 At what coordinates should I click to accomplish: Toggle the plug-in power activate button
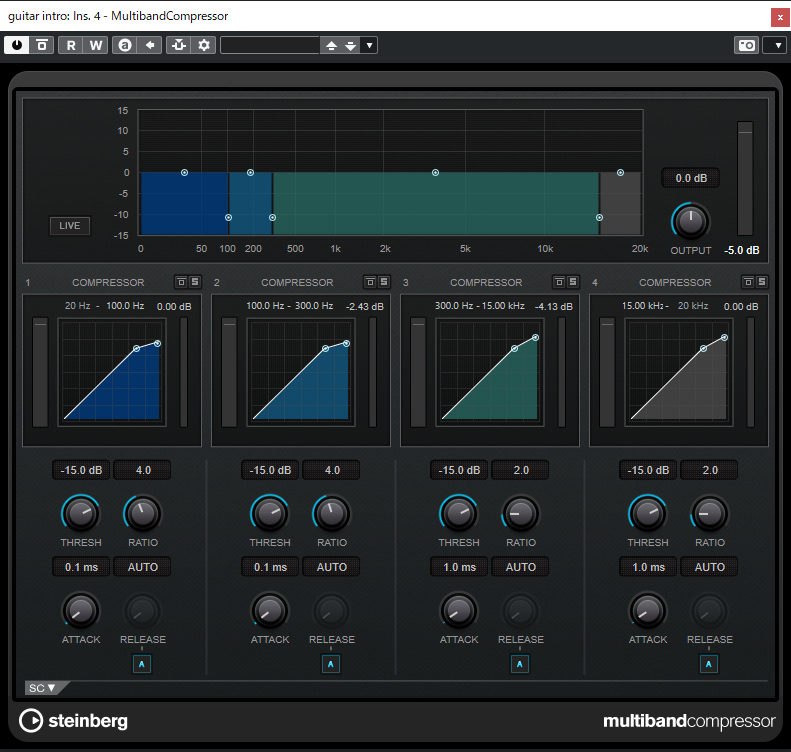(x=17, y=45)
